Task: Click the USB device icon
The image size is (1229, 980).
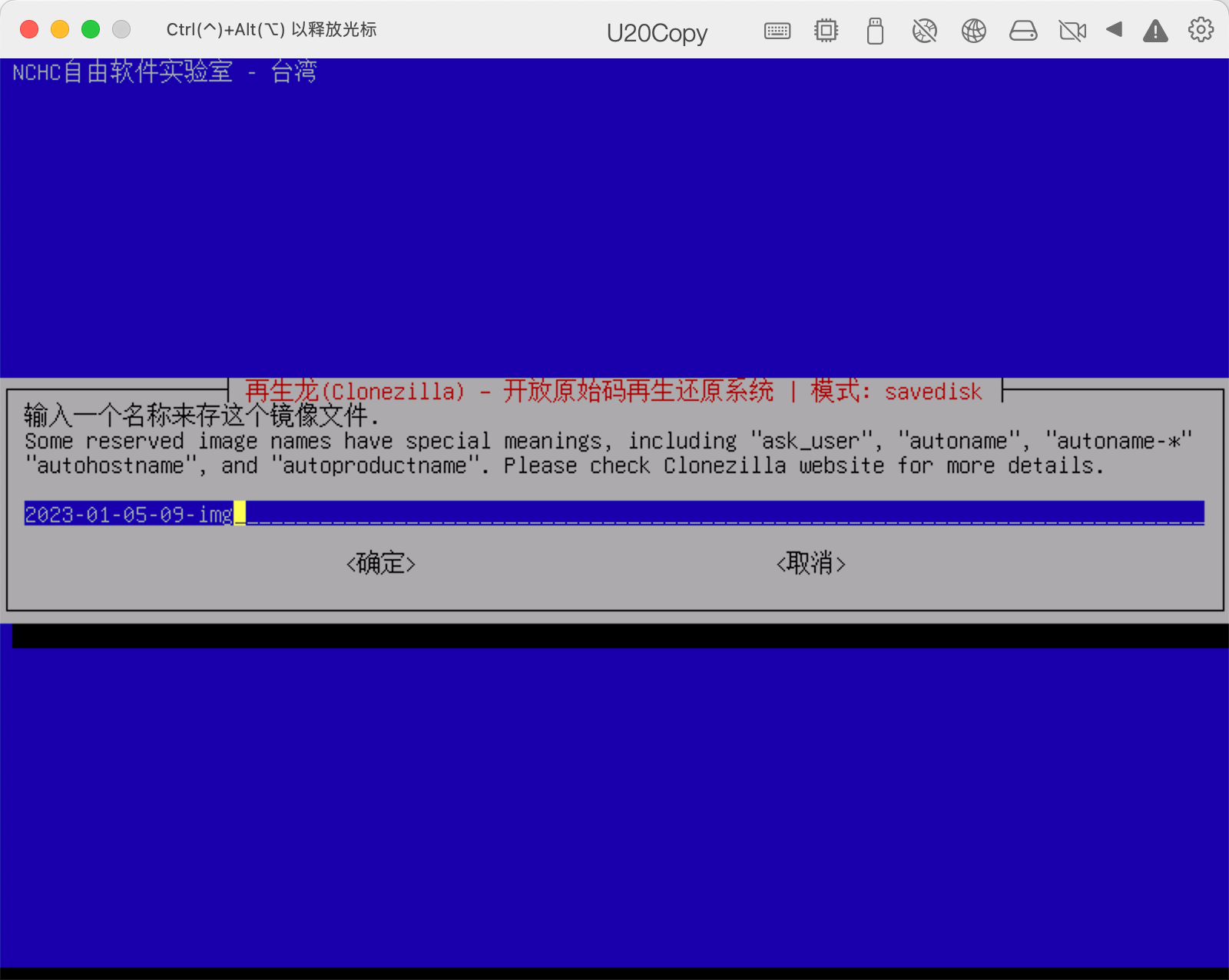Action: pos(875,31)
